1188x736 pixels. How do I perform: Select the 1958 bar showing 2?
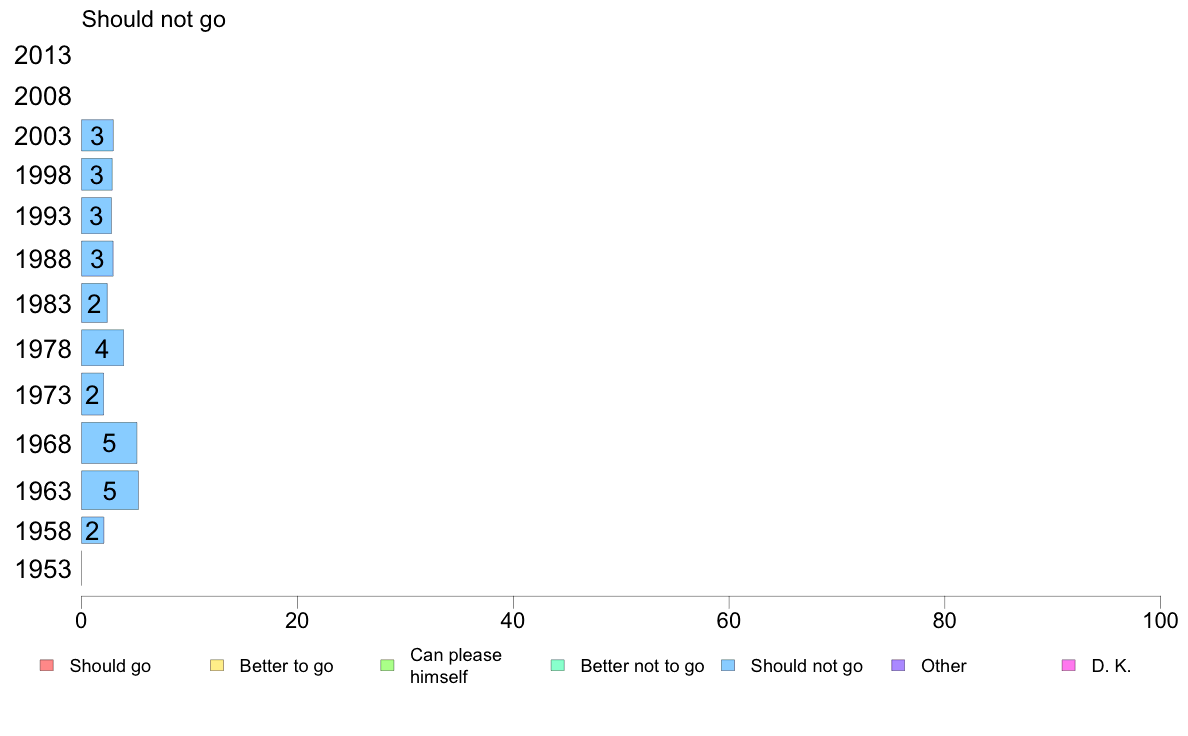pos(92,531)
